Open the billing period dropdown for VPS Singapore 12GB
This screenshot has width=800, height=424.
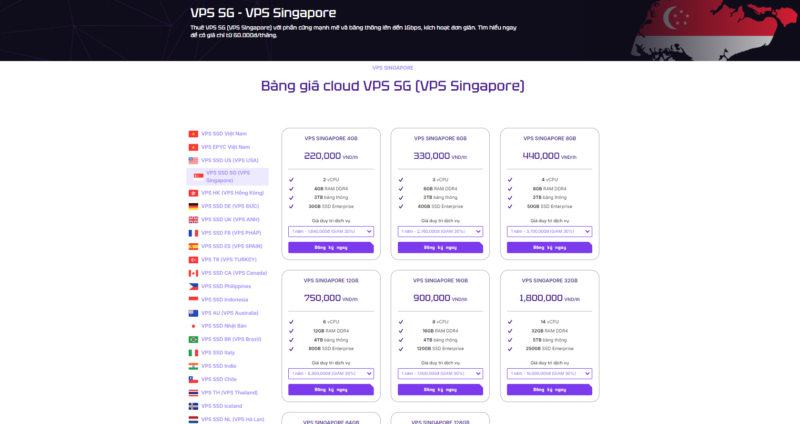click(331, 373)
